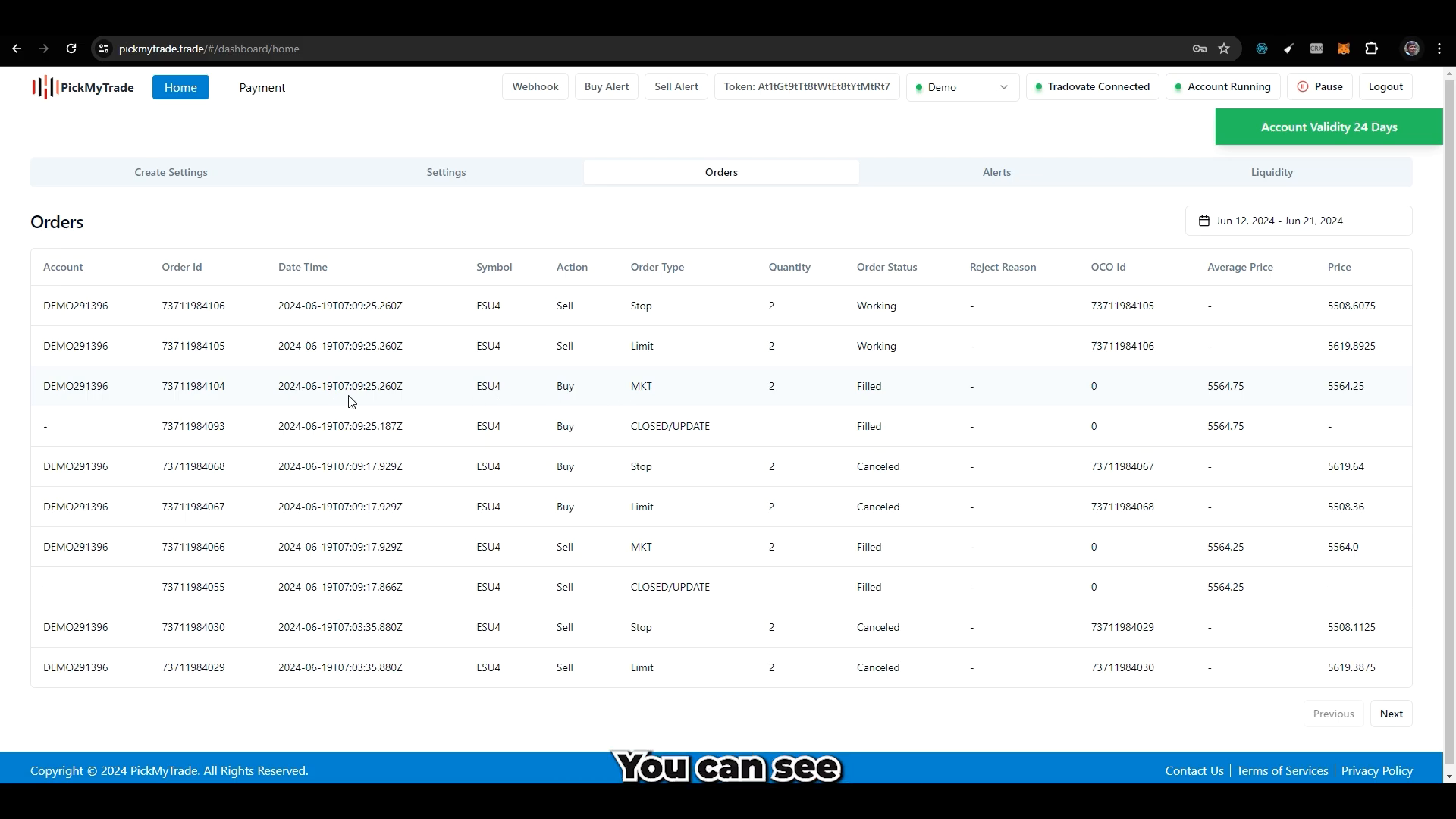Viewport: 1456px width, 819px height.
Task: Click the Webhook icon/button
Action: tap(535, 87)
